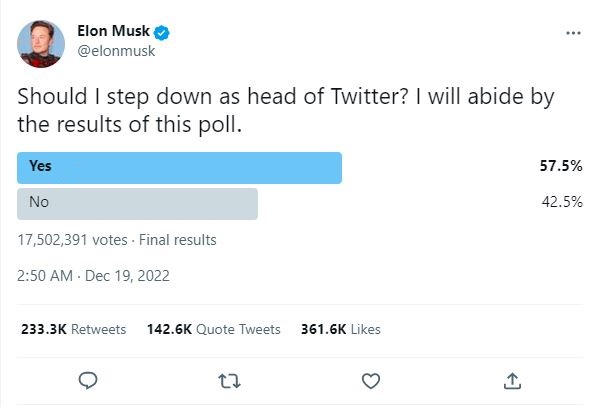This screenshot has width=597, height=407.
Task: View the 361.6K Likes list
Action: coord(341,329)
